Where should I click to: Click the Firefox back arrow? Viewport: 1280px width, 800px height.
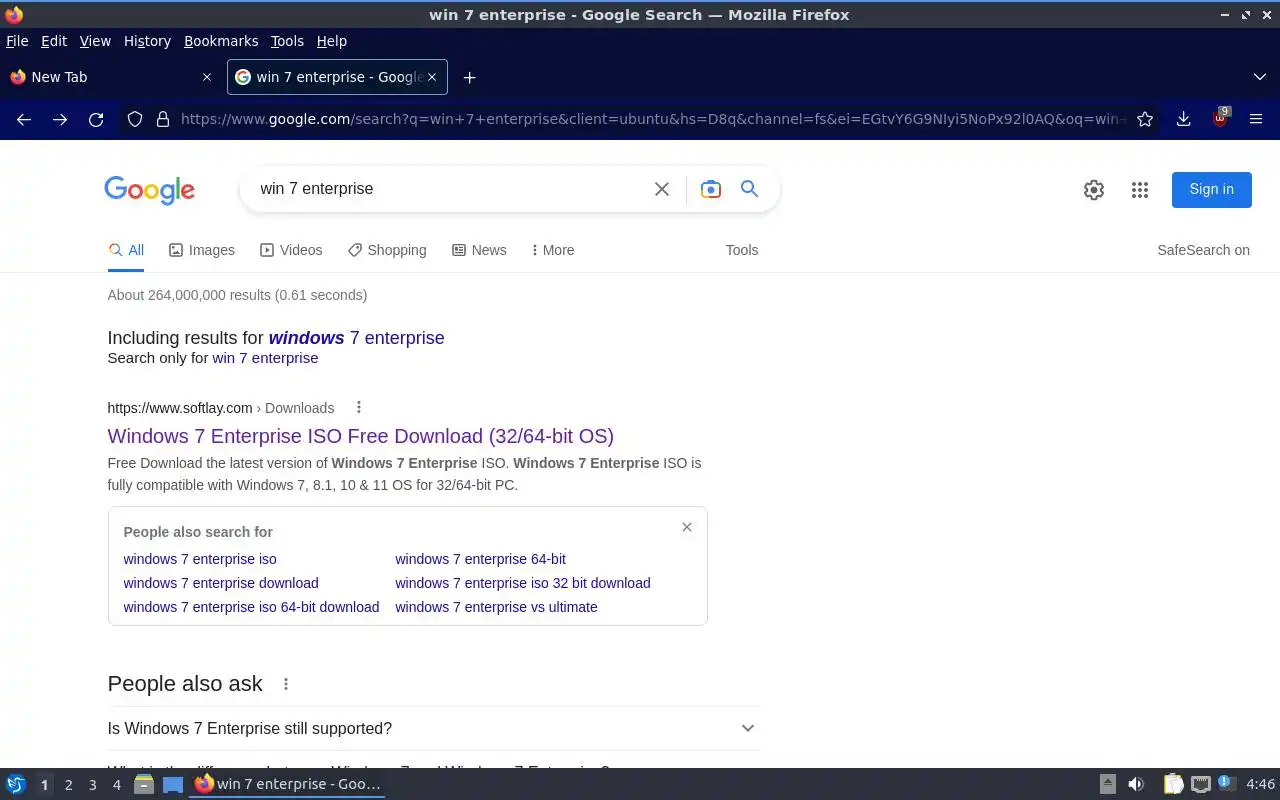pyautogui.click(x=24, y=119)
